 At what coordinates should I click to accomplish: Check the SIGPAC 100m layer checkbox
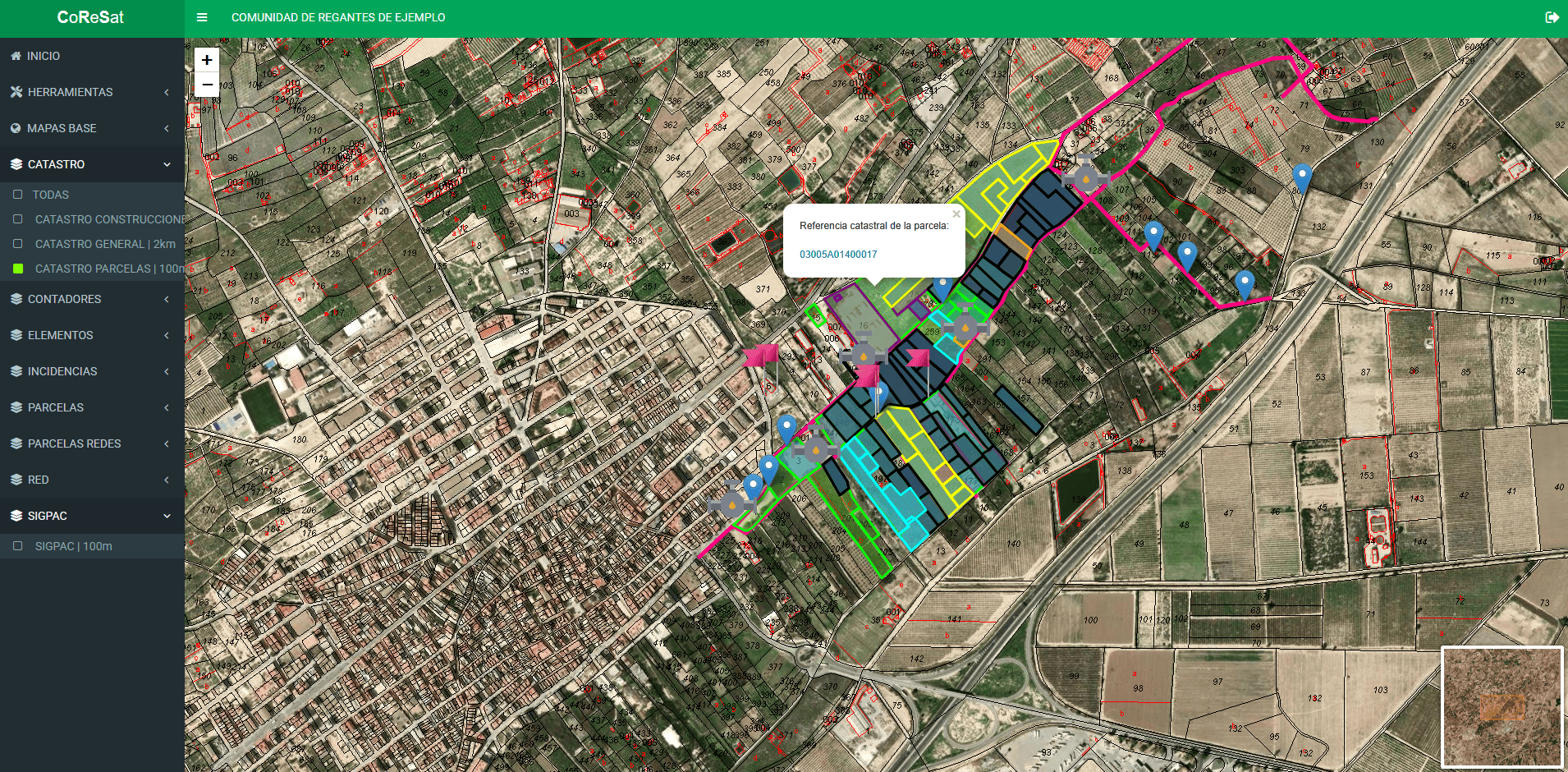click(x=18, y=546)
